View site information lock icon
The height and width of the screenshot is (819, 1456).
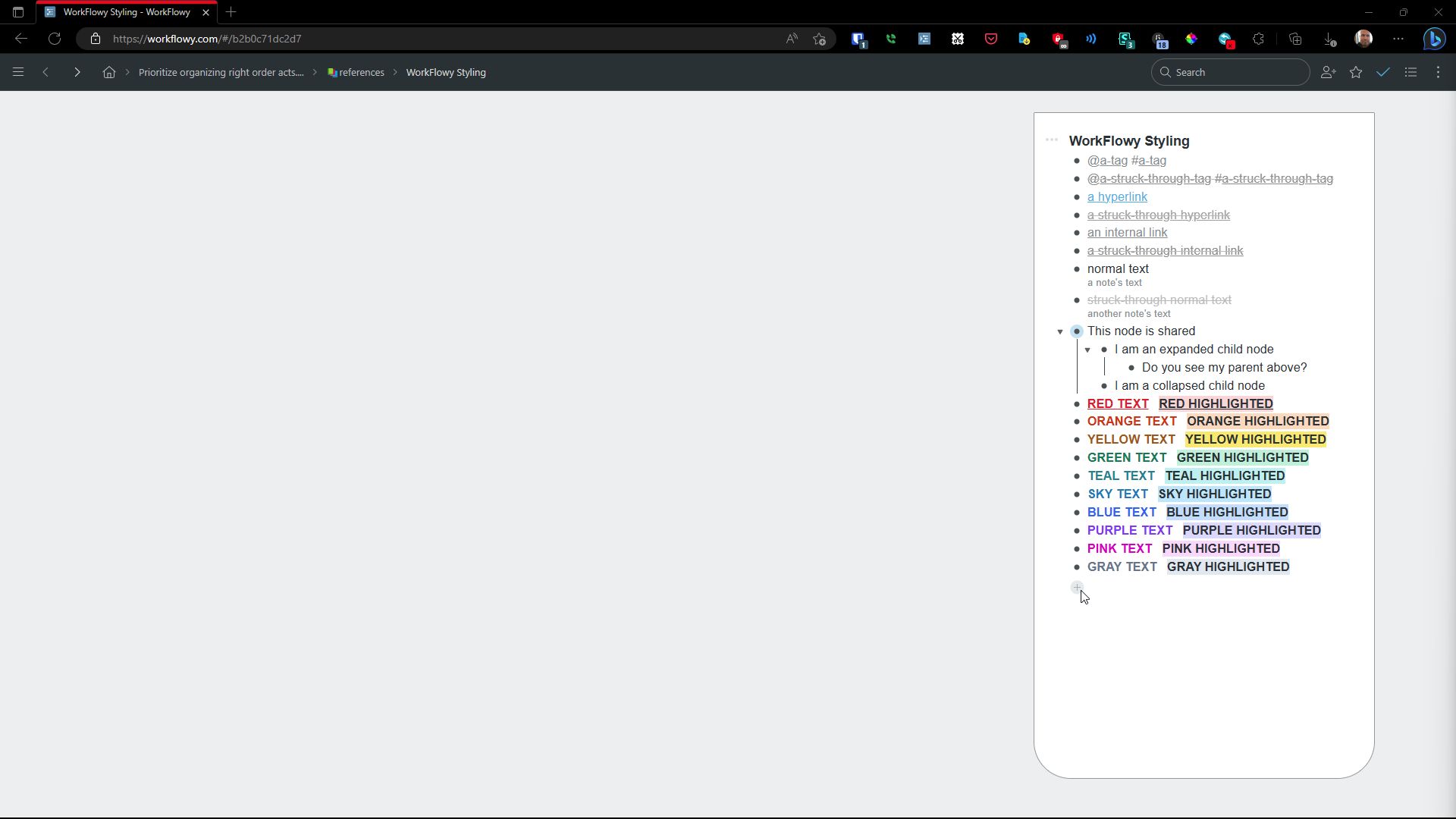[x=96, y=39]
